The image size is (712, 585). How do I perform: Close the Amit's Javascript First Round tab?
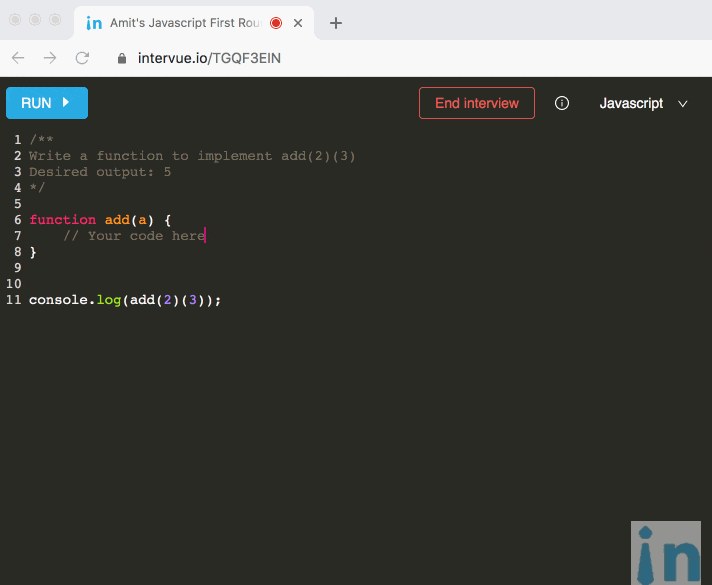pyautogui.click(x=298, y=23)
